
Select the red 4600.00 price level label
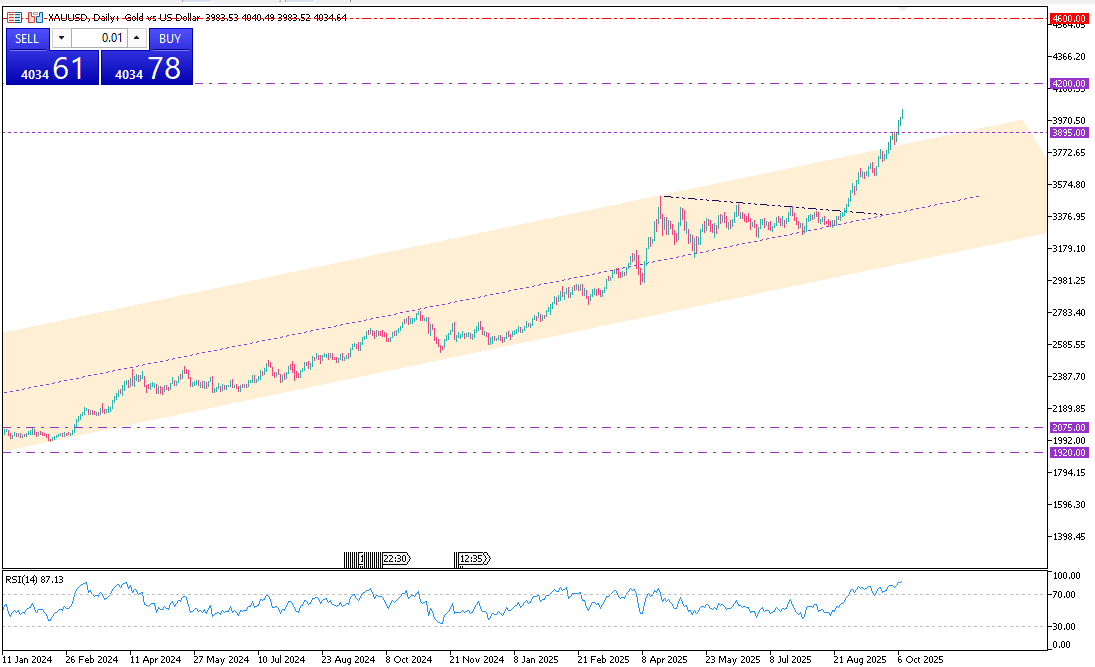point(1068,18)
